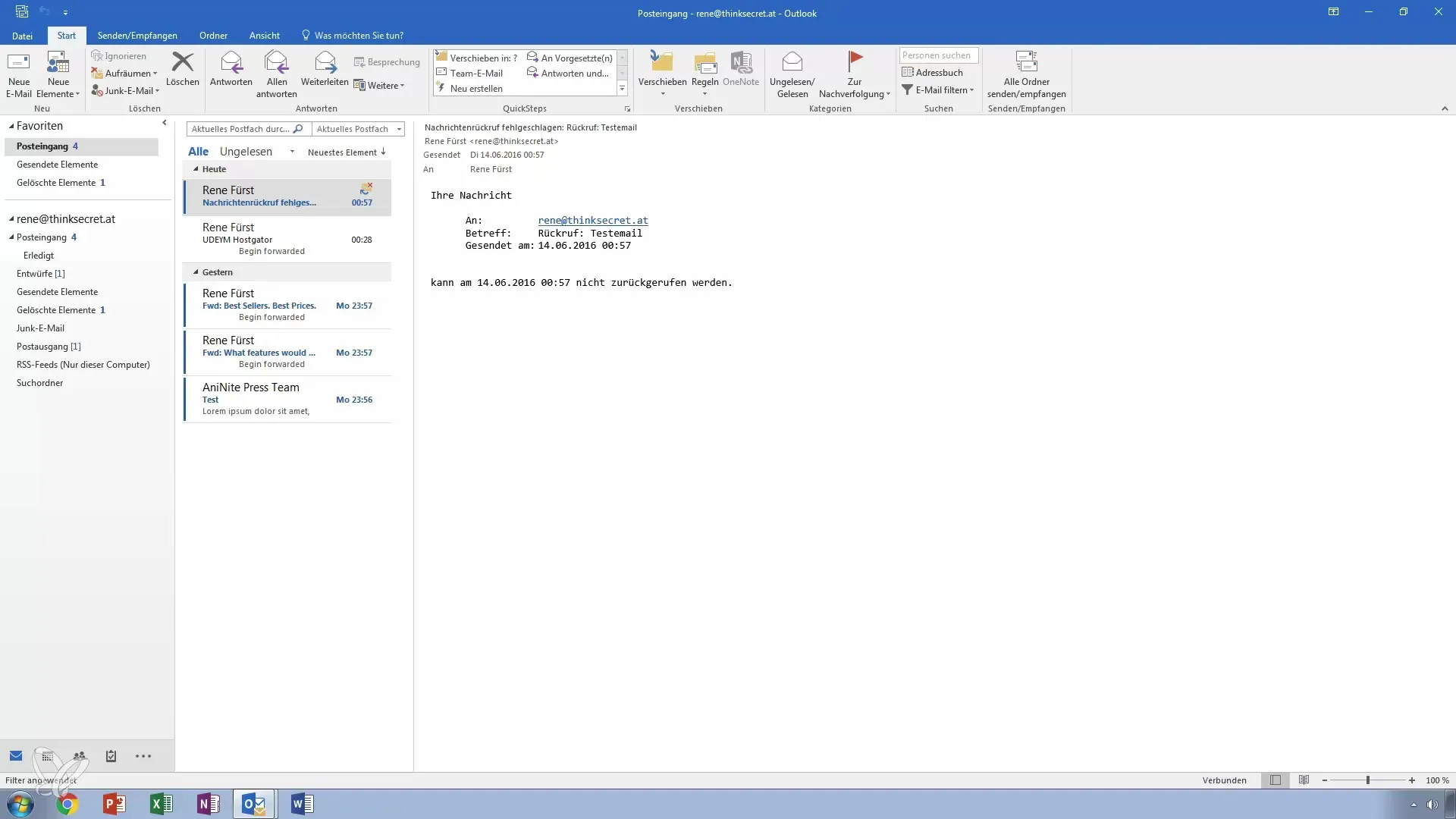
Task: Open the QuickSteps dialog launcher
Action: (x=627, y=109)
